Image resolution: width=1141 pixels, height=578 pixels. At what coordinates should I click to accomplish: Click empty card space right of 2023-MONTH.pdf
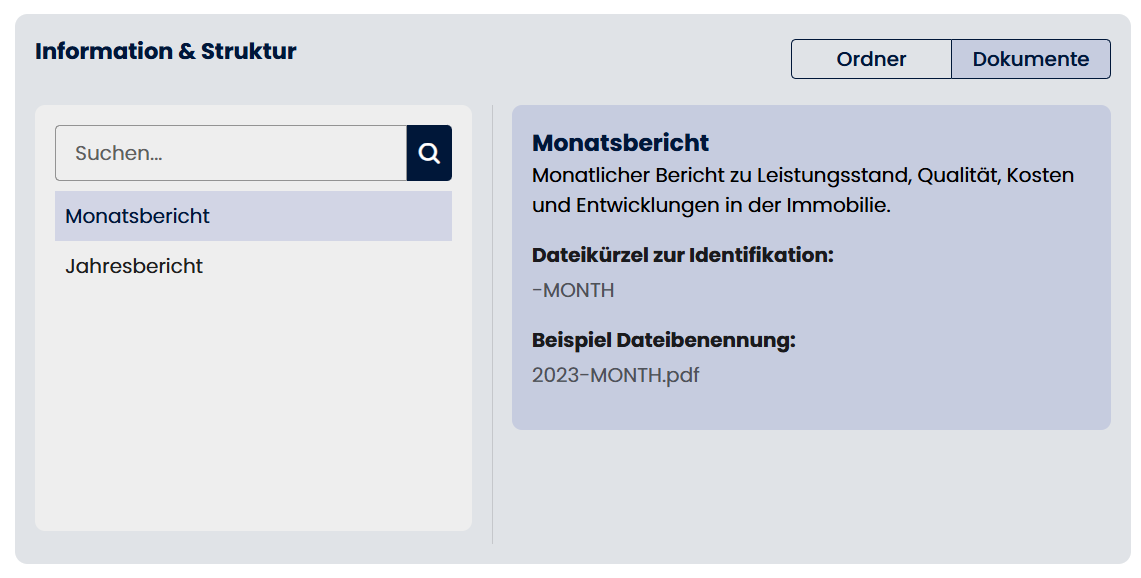click(900, 376)
